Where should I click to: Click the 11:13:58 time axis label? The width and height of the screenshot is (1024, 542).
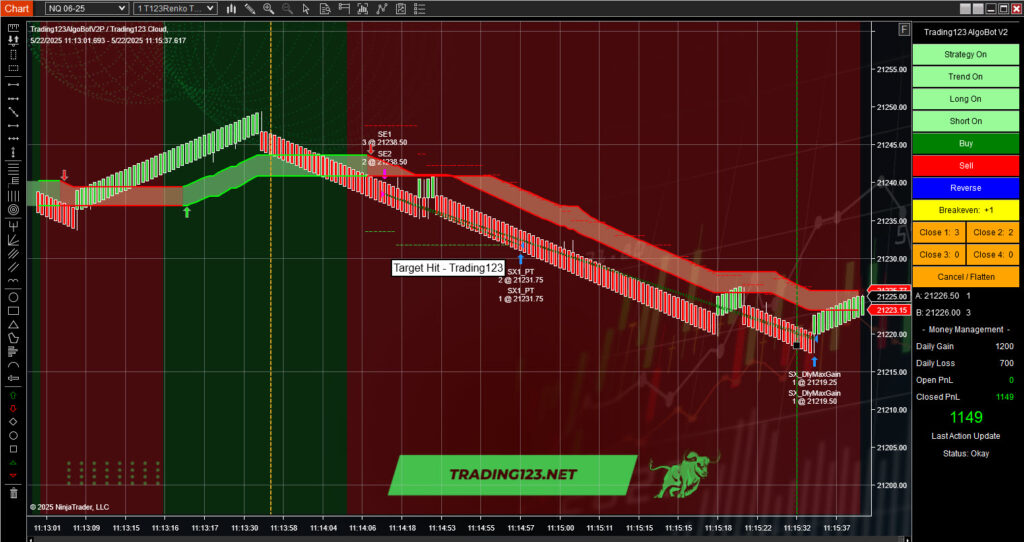(284, 528)
